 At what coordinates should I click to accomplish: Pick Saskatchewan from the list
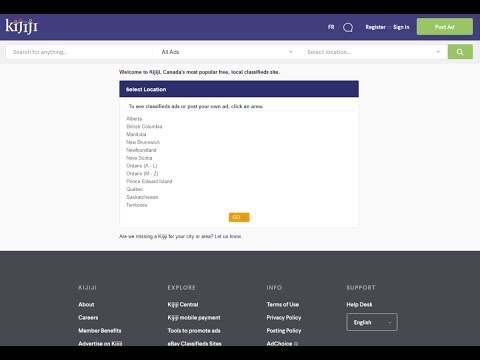pos(142,197)
